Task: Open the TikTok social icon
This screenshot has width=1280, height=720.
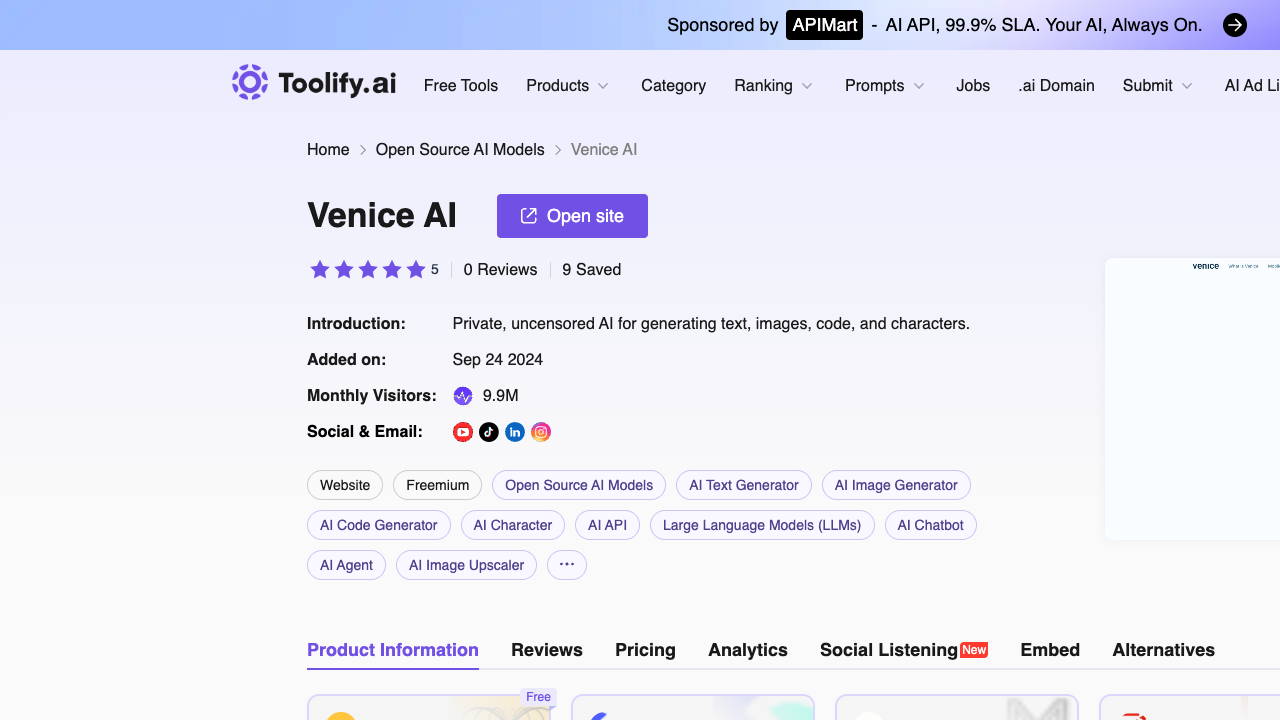Action: click(x=488, y=432)
